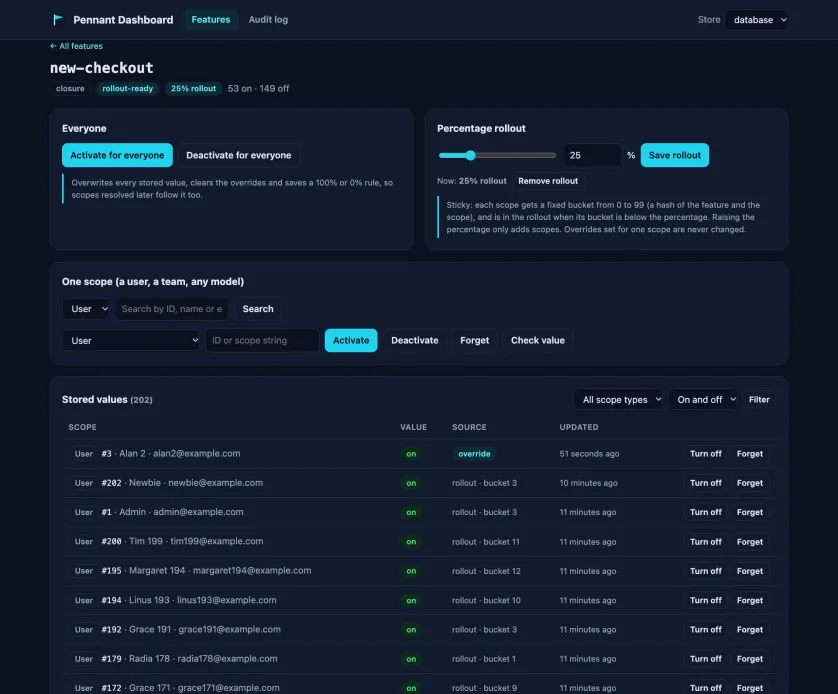Click the new-checkout feature title

(x=102, y=68)
